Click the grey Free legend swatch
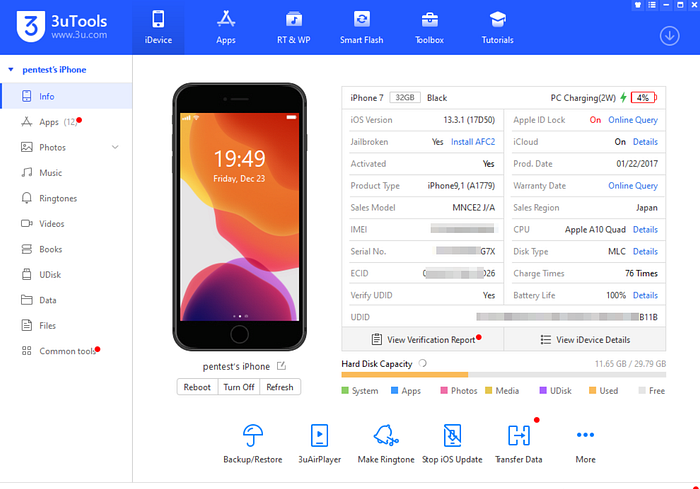 (642, 390)
